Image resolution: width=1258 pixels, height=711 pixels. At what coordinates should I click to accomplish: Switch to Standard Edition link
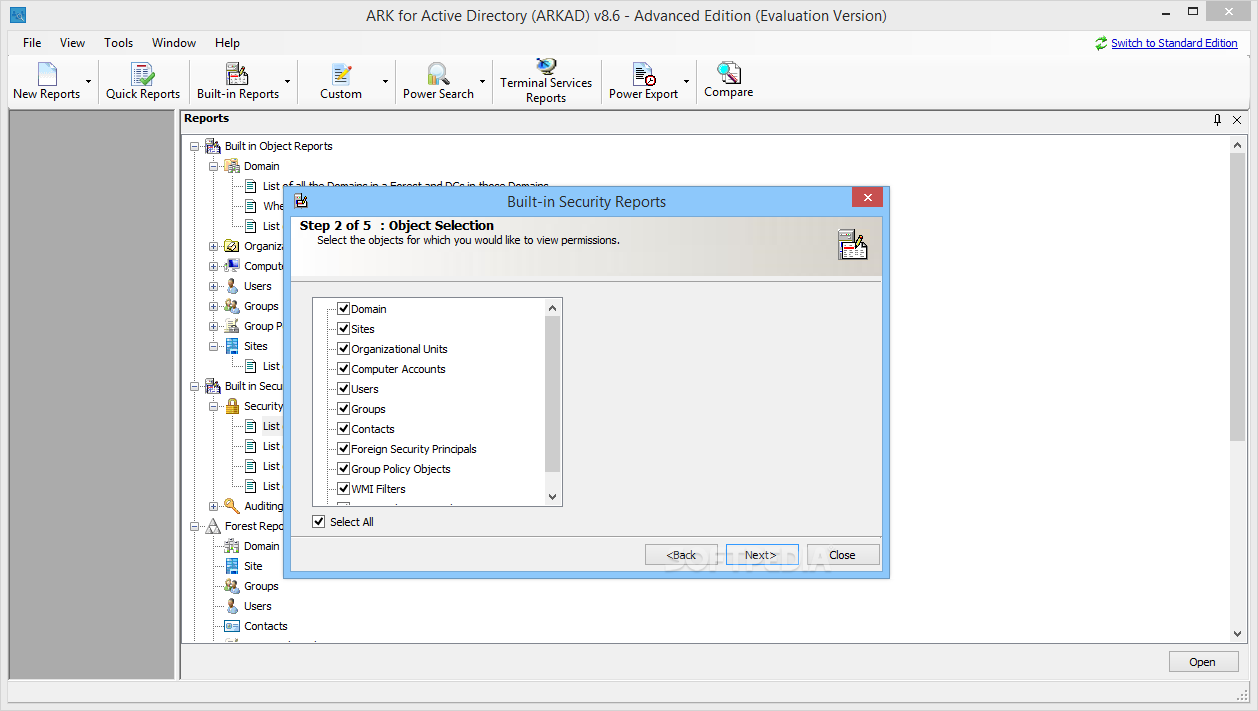coord(1174,43)
